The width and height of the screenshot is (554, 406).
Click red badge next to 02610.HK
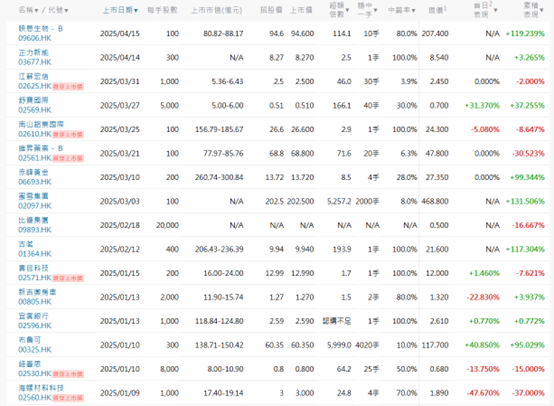coord(68,134)
